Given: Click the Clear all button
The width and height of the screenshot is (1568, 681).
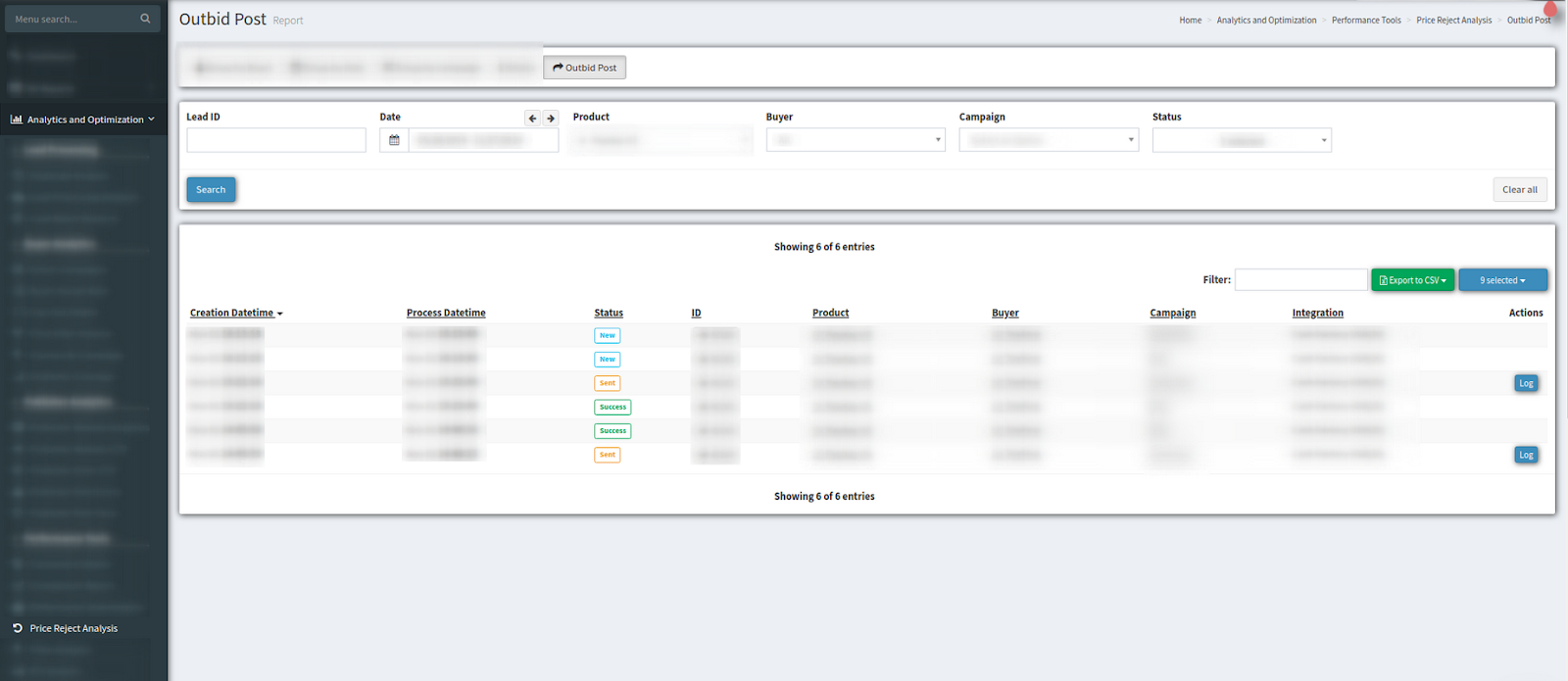Looking at the screenshot, I should click(x=1519, y=190).
